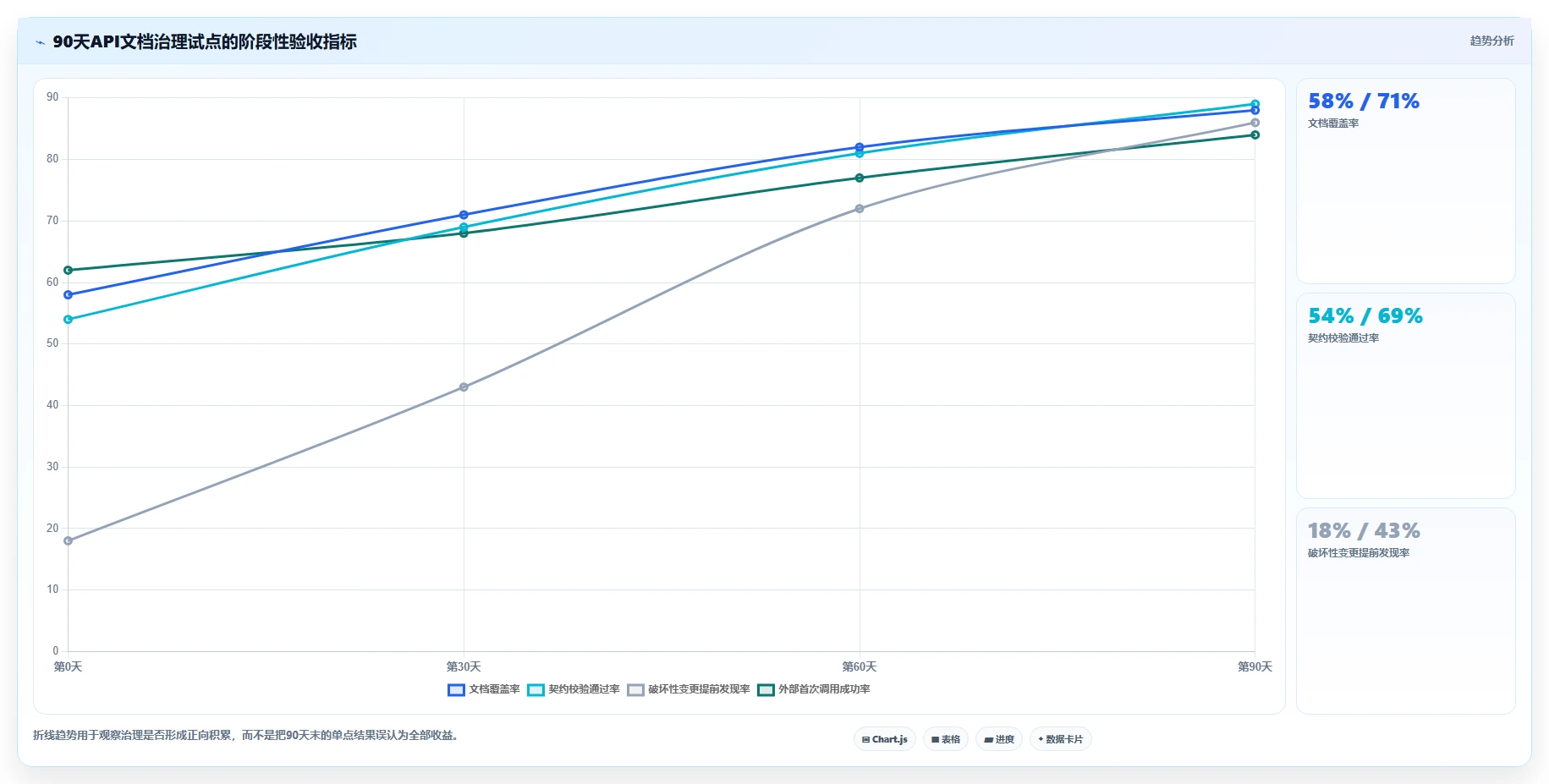Toggle the 契约校验通过率 legend item
The image size is (1549, 784).
point(574,689)
